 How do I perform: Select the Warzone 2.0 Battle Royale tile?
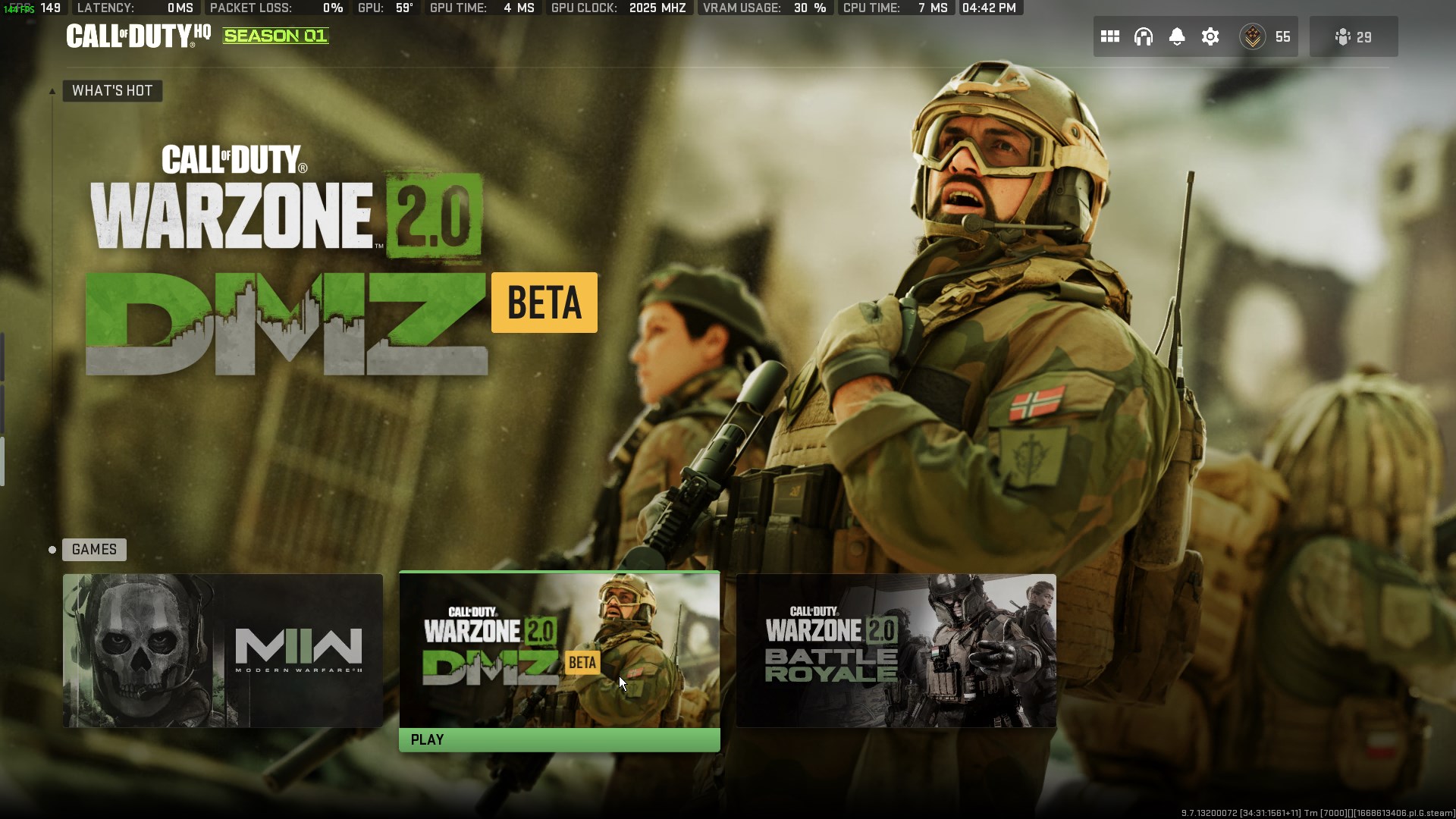click(896, 651)
